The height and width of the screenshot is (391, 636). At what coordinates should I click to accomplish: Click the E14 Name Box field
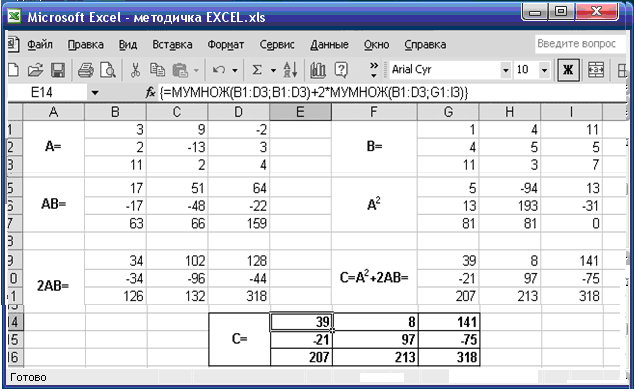point(47,93)
